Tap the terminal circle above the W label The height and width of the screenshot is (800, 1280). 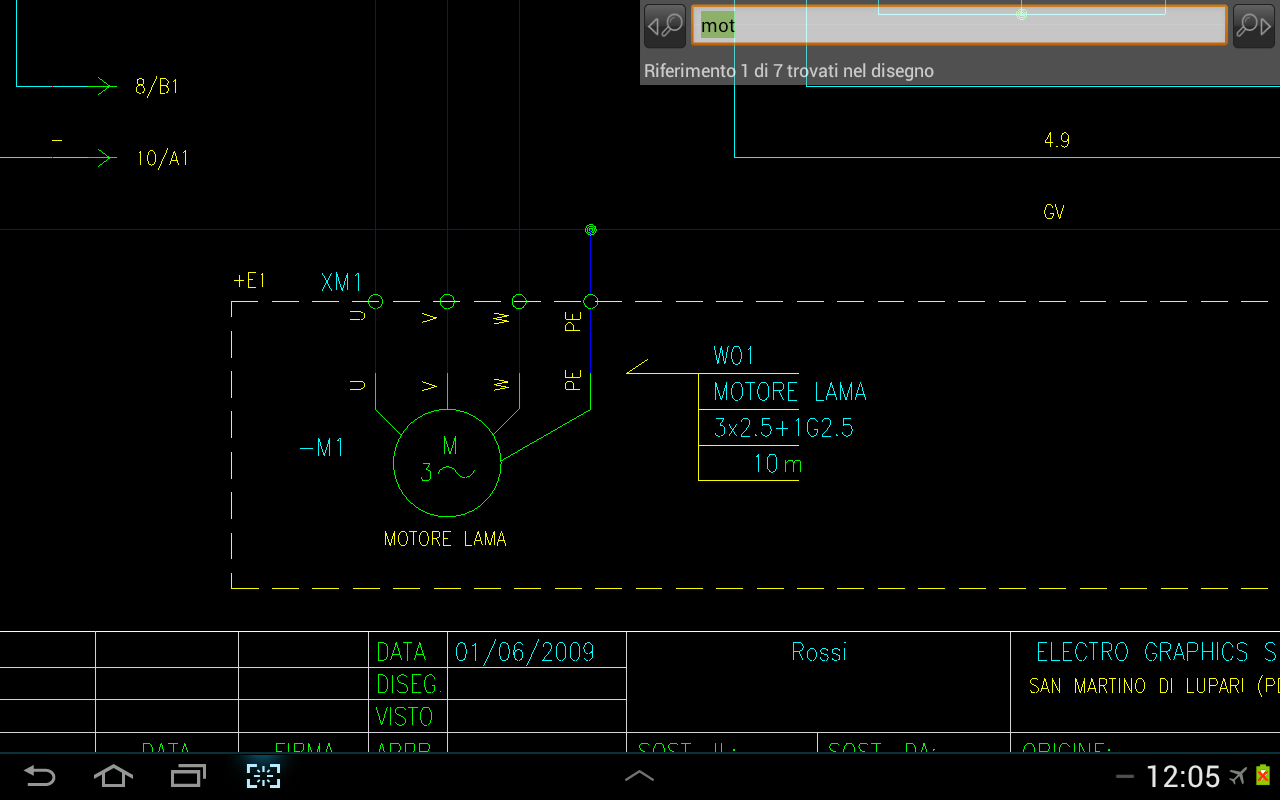(x=519, y=301)
